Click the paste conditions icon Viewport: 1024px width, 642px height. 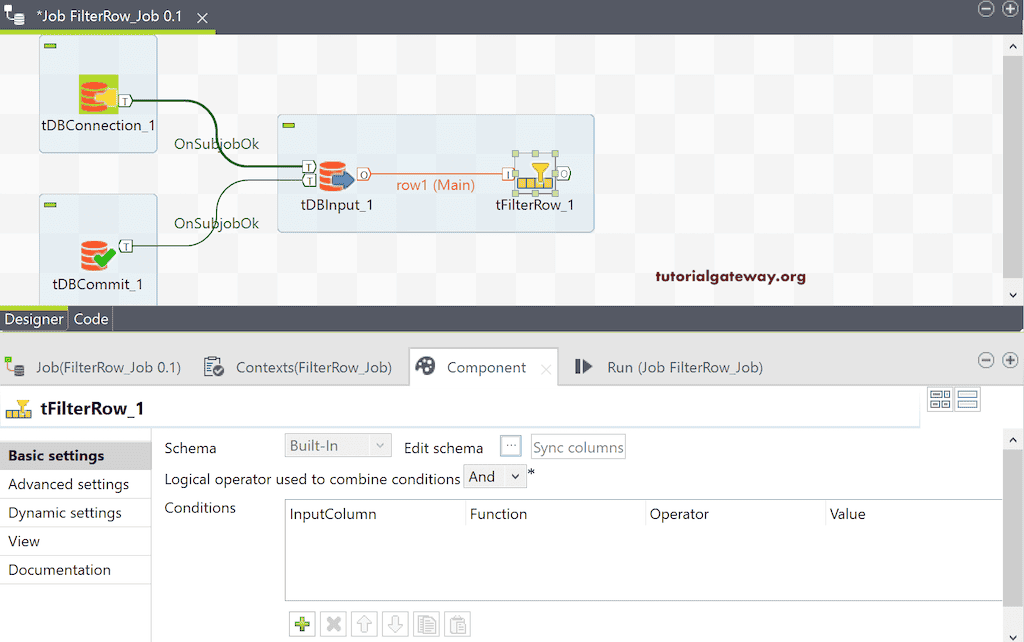coord(456,623)
